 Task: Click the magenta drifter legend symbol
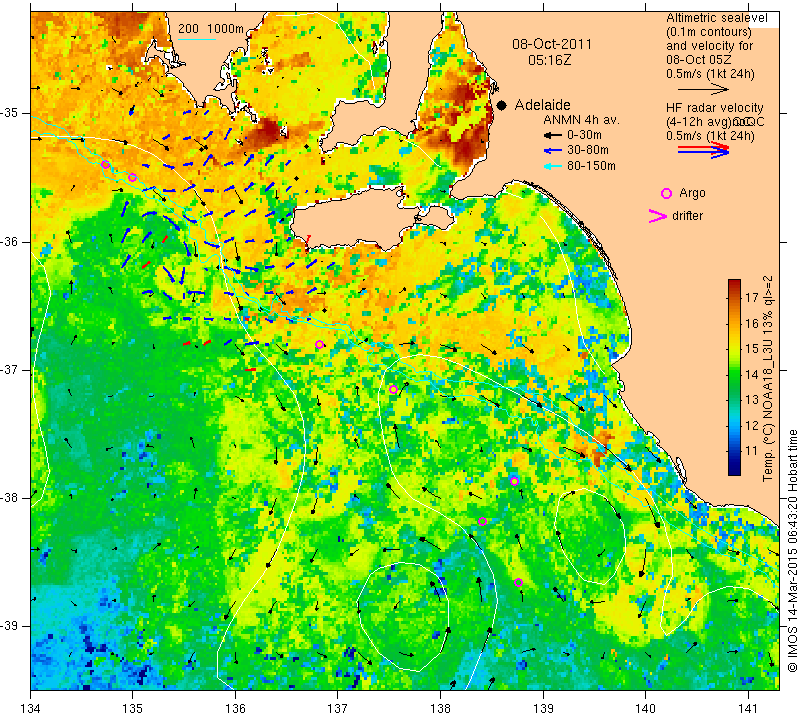pos(658,216)
